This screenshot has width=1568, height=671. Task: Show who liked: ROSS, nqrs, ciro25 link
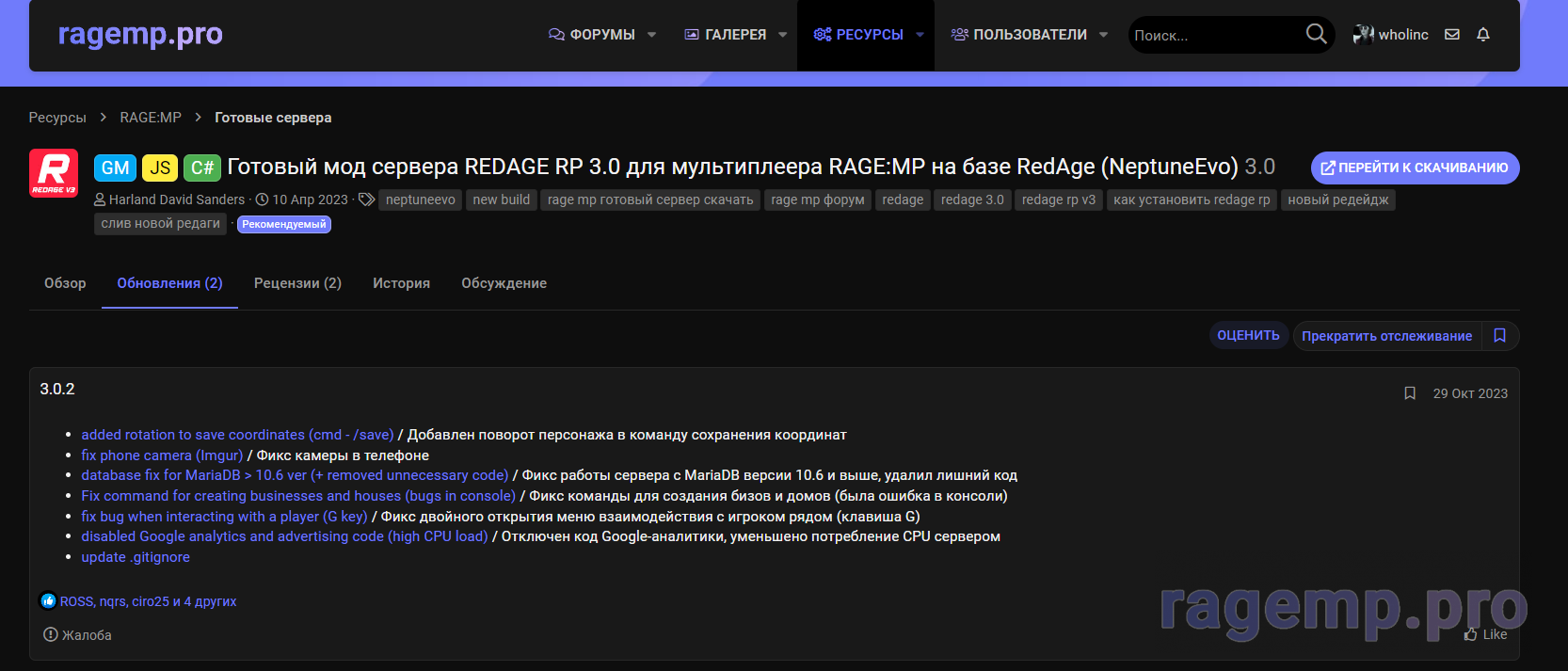pos(149,601)
